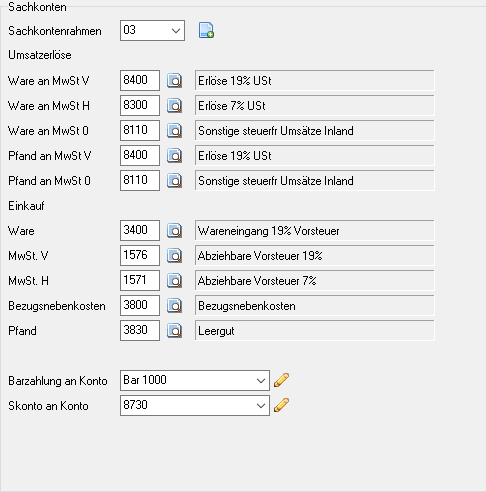Click the Erlöse 7% USt description field

pos(315,105)
